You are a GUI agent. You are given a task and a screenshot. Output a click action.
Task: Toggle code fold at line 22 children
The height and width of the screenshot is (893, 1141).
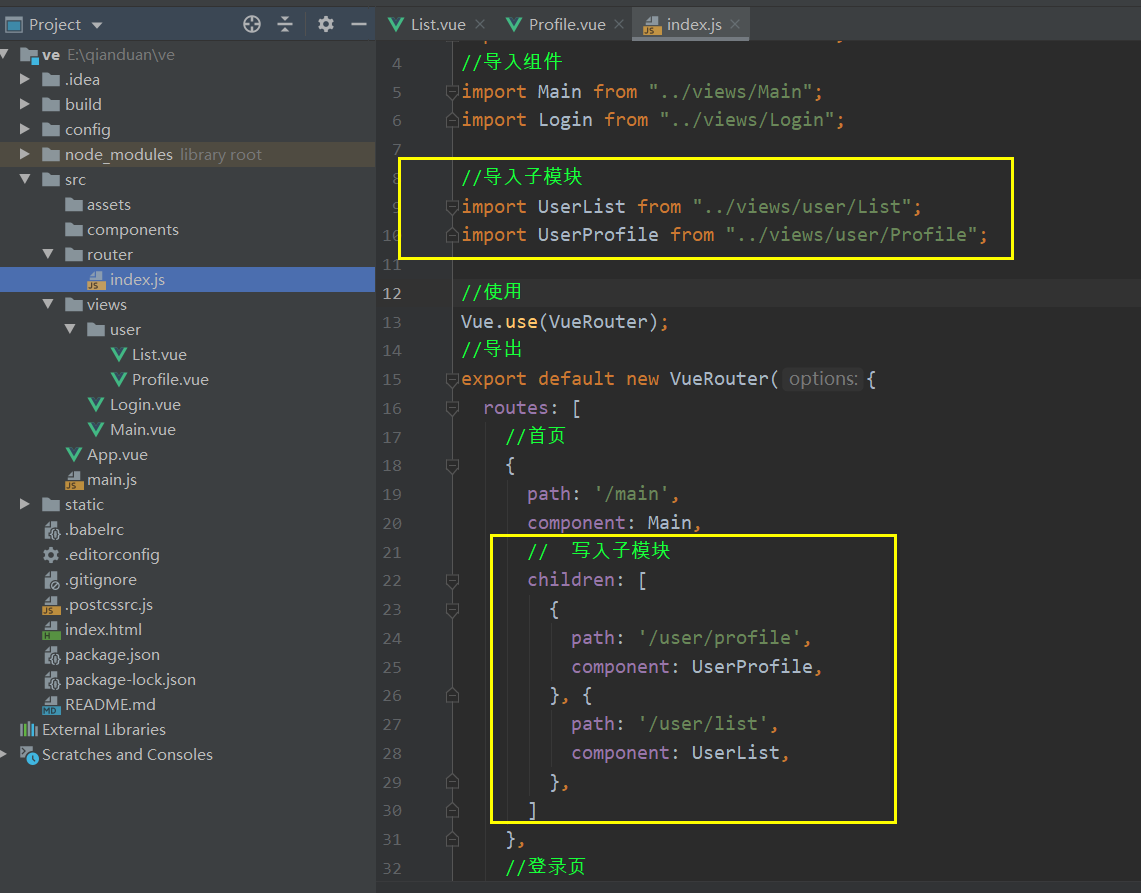pos(452,580)
